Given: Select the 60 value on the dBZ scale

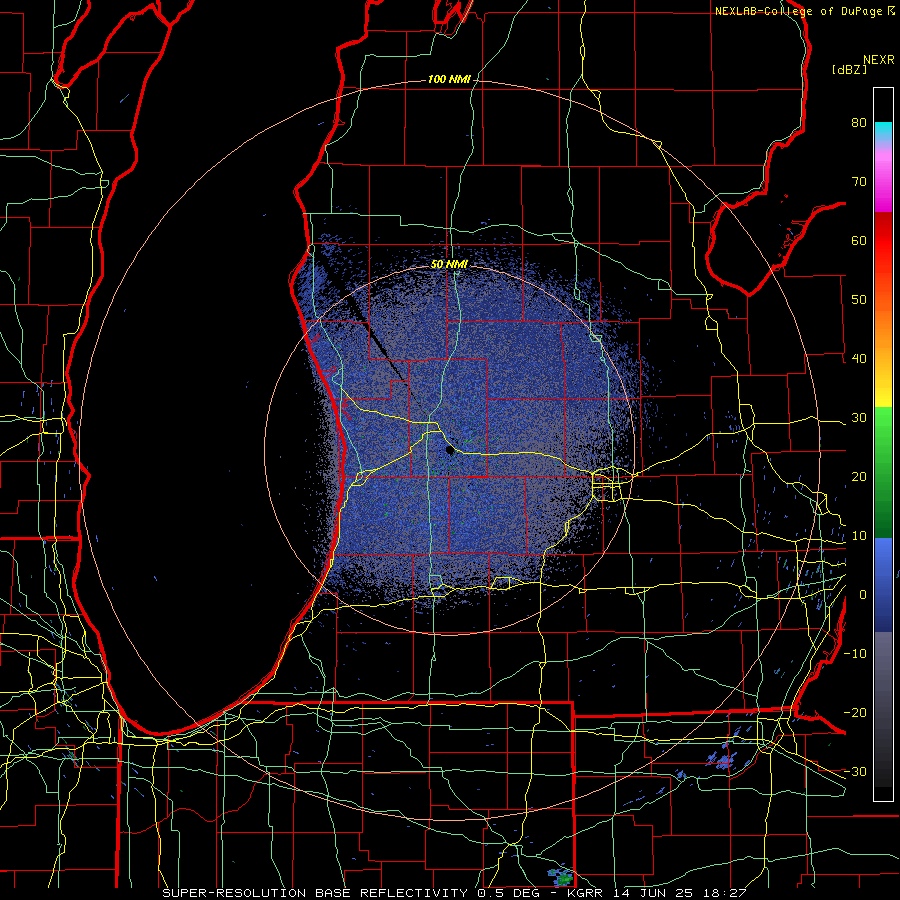Looking at the screenshot, I should pos(859,240).
